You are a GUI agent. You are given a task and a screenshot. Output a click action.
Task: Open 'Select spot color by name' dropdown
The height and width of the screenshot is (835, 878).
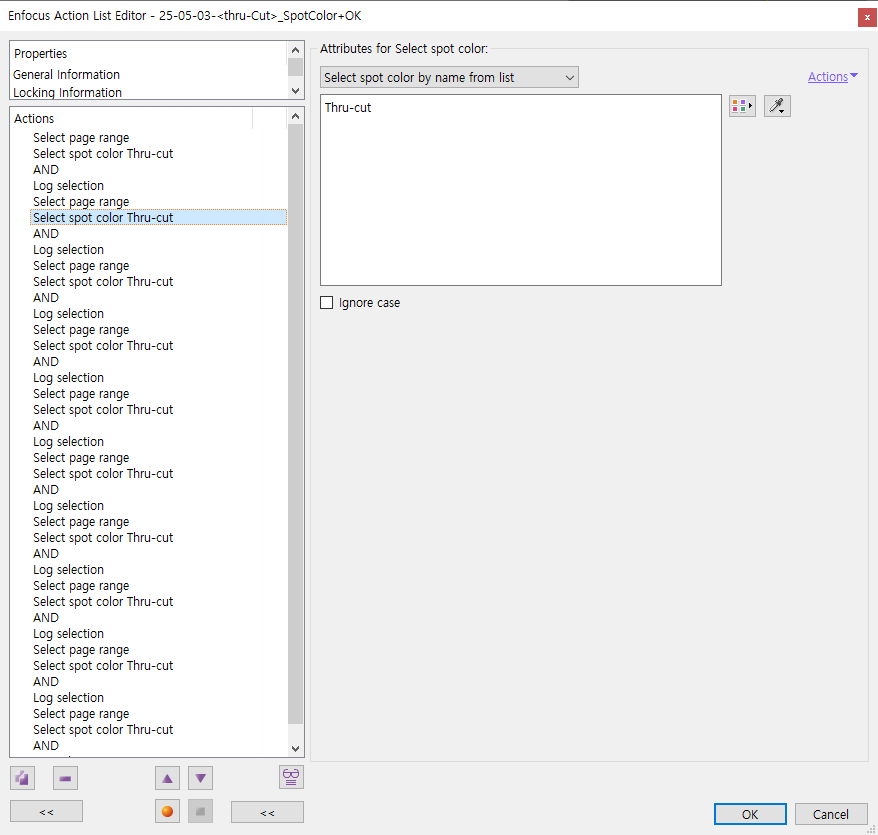click(449, 77)
